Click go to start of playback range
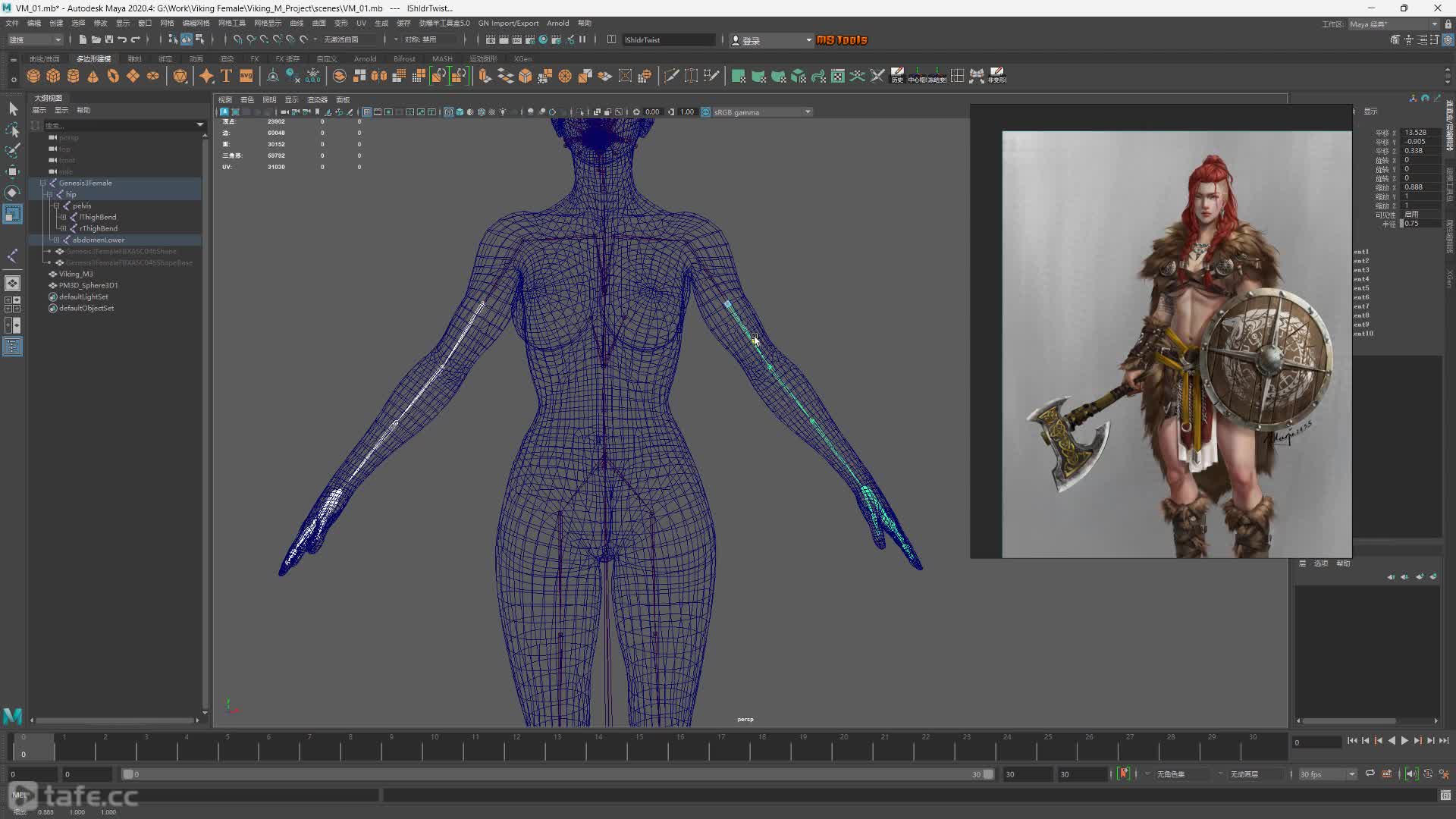The width and height of the screenshot is (1456, 819). point(1352,741)
